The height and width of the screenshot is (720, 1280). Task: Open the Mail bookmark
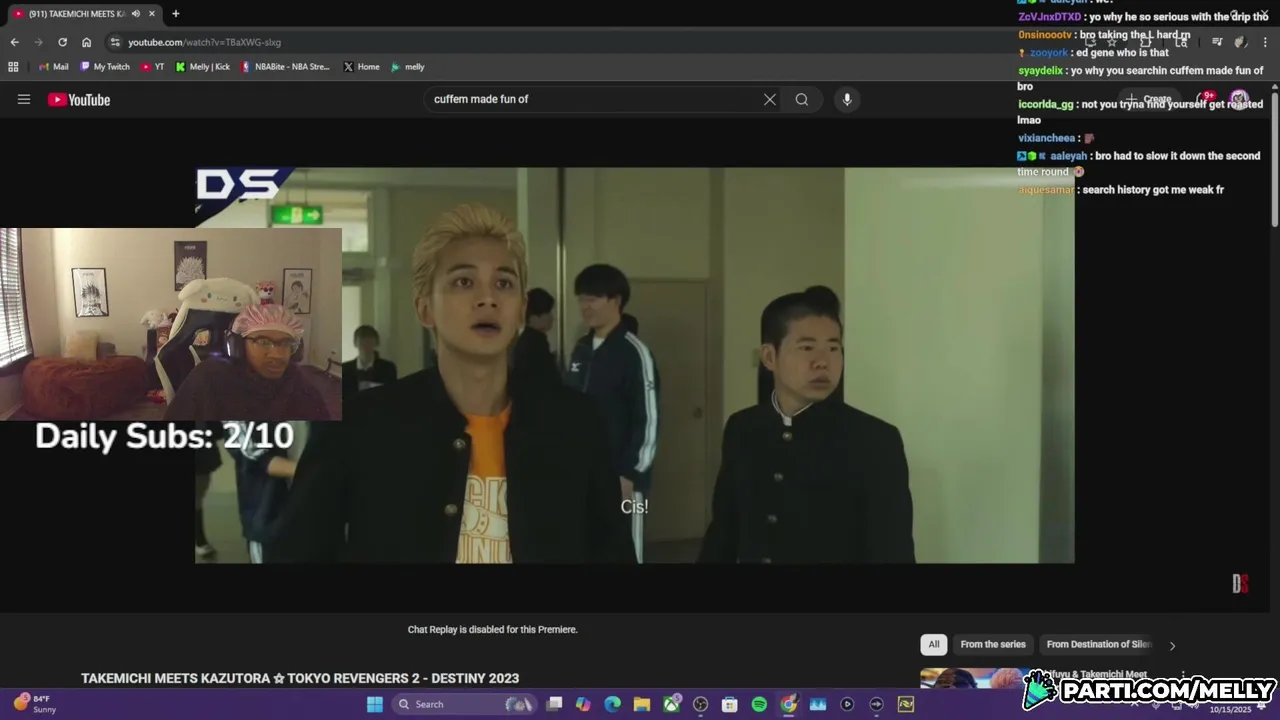[53, 67]
